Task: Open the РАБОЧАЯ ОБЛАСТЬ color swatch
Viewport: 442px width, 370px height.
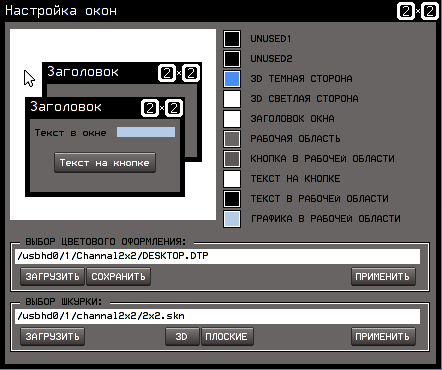Action: [232, 139]
